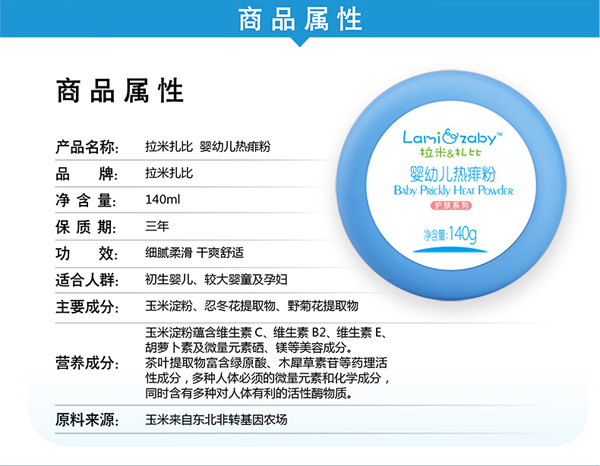
Task: Click the 产品名称 row label
Action: [x=88, y=146]
